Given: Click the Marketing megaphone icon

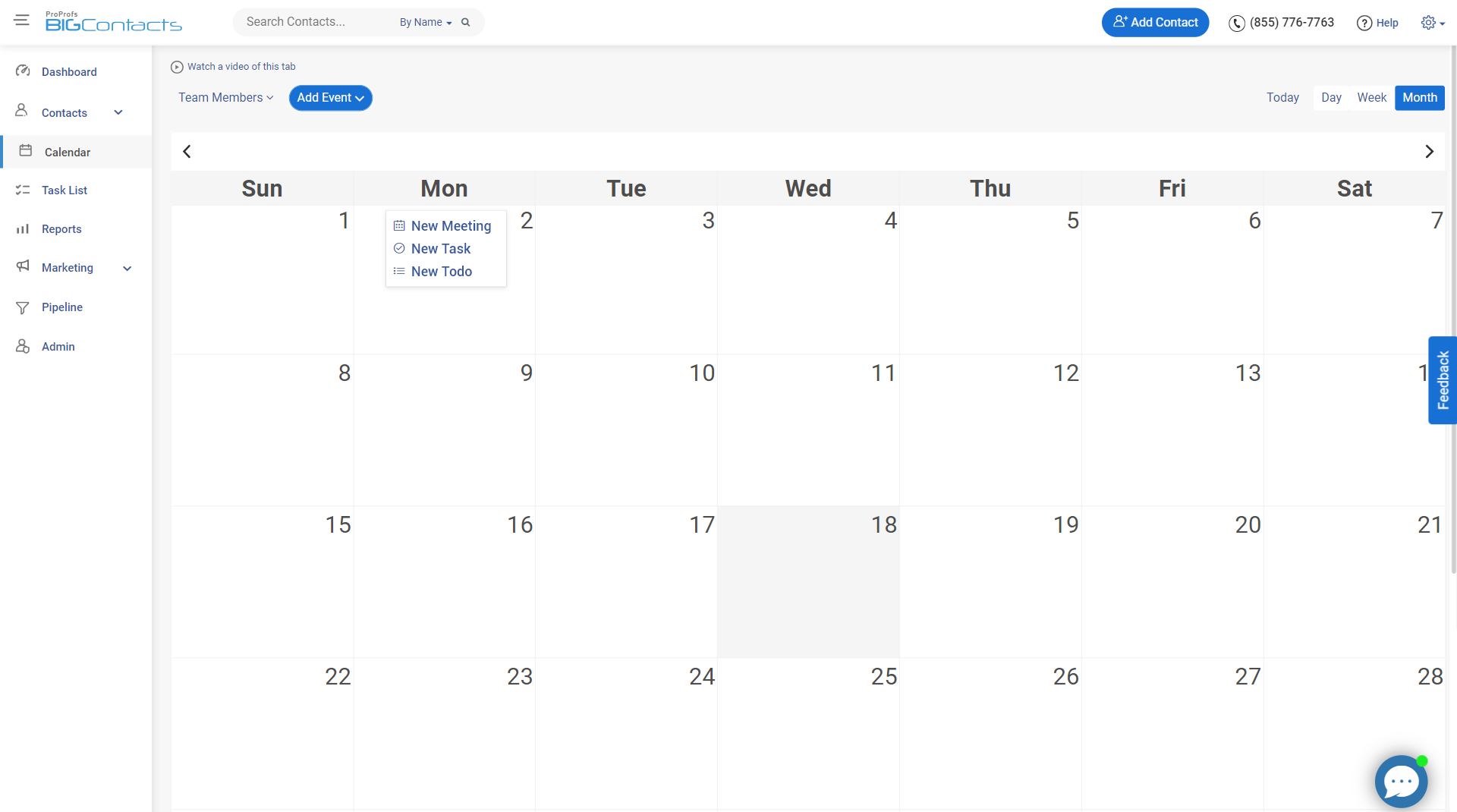Looking at the screenshot, I should point(23,266).
